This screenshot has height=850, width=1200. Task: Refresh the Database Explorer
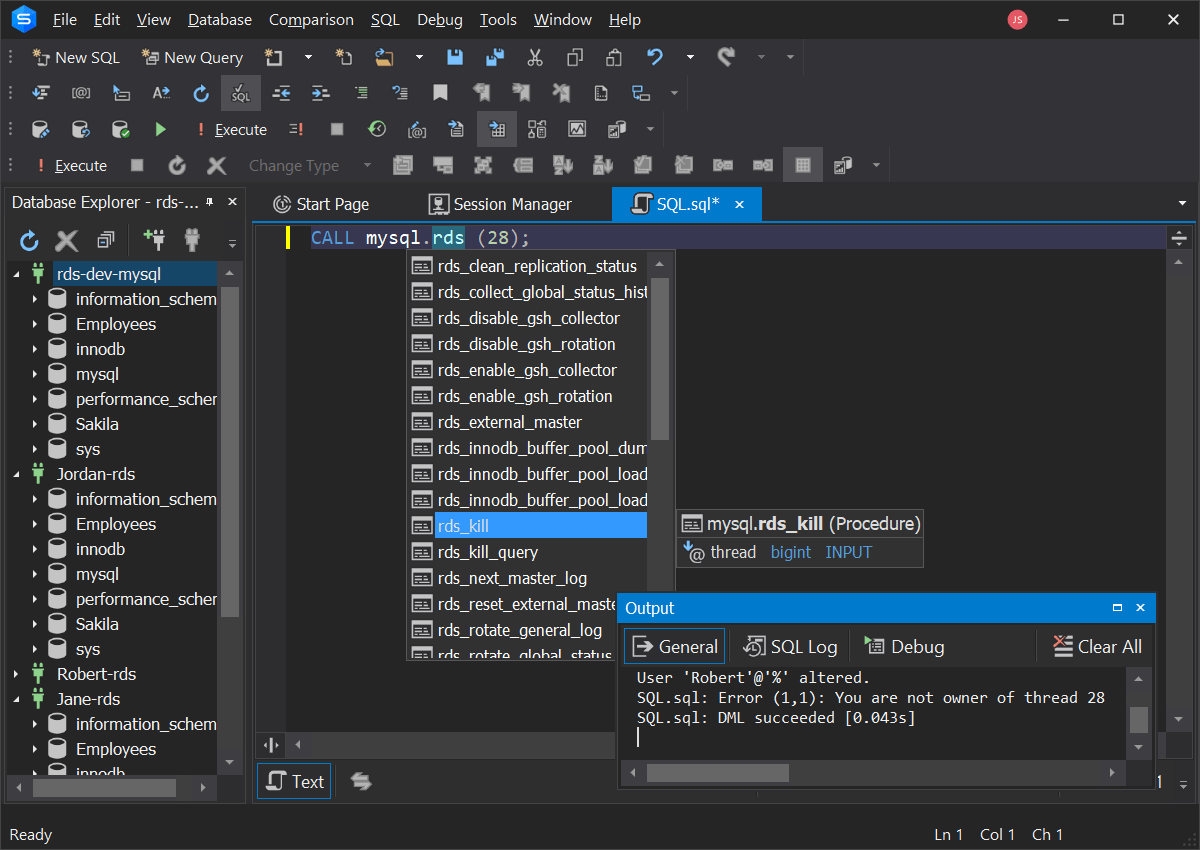(29, 240)
